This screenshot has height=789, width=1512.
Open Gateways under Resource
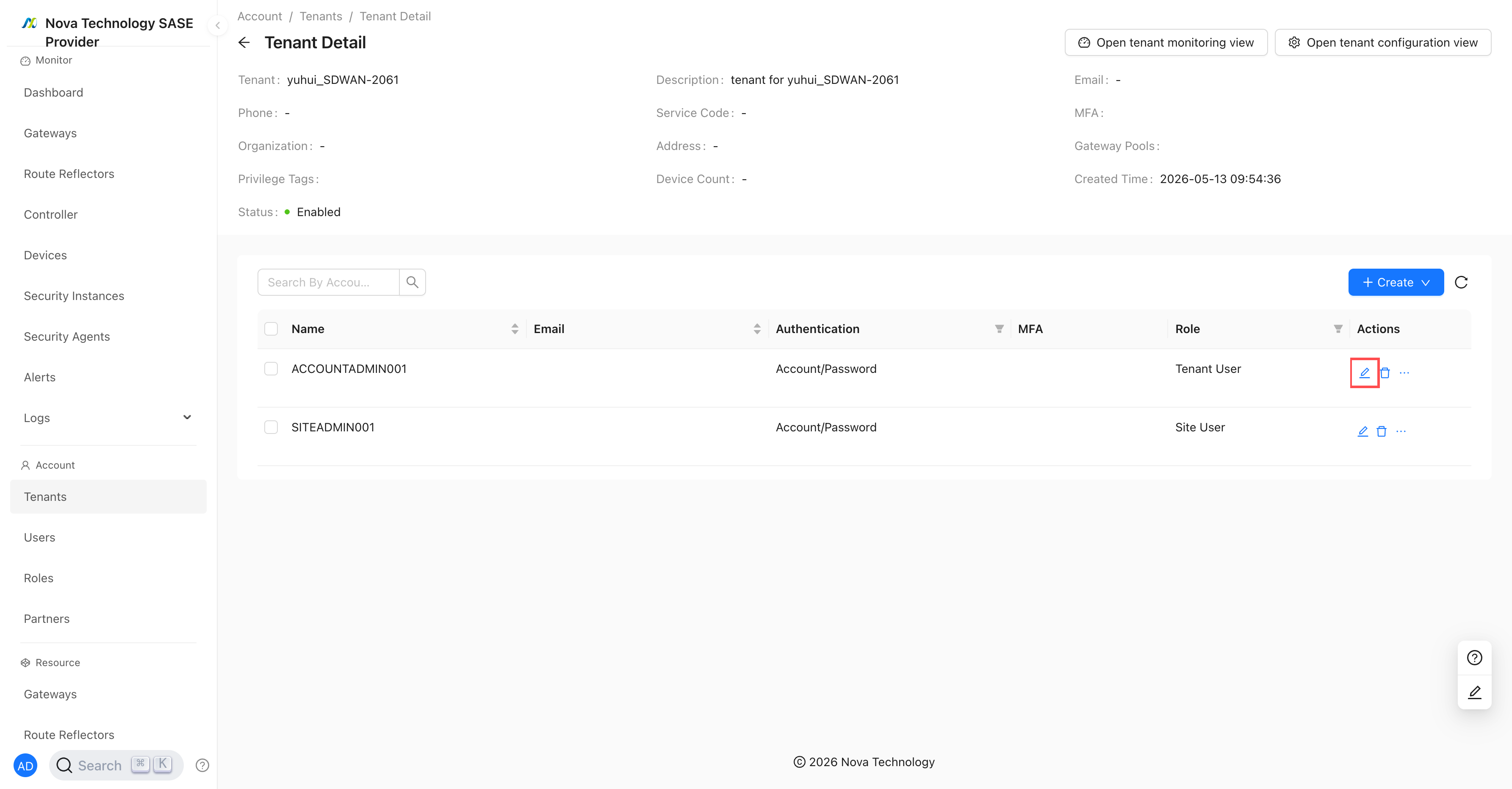click(x=108, y=695)
